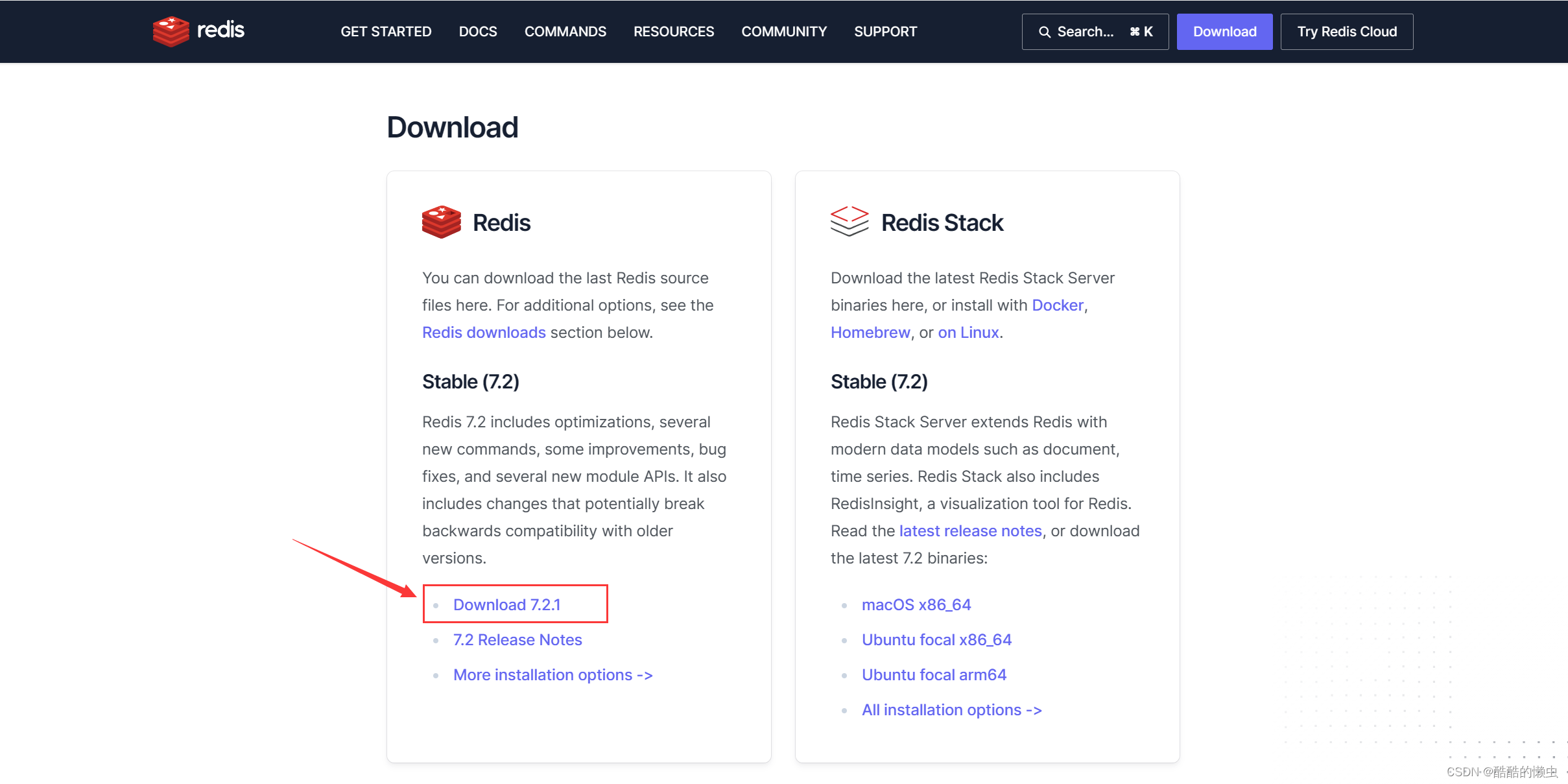Open the latest release notes link
Screen dimensions: 1568x784
pyautogui.click(x=970, y=530)
